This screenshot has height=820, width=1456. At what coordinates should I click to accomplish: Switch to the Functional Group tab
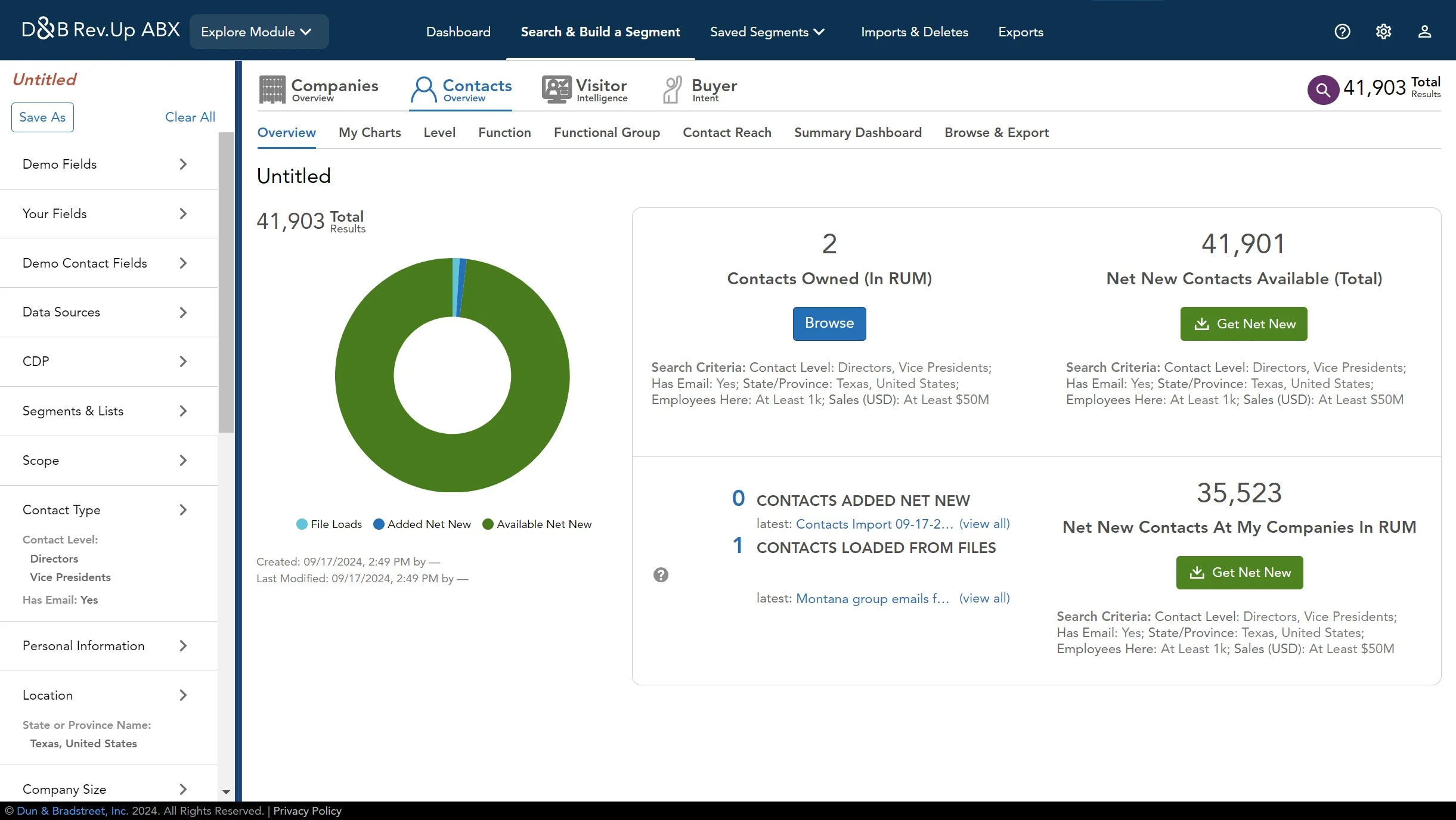606,132
